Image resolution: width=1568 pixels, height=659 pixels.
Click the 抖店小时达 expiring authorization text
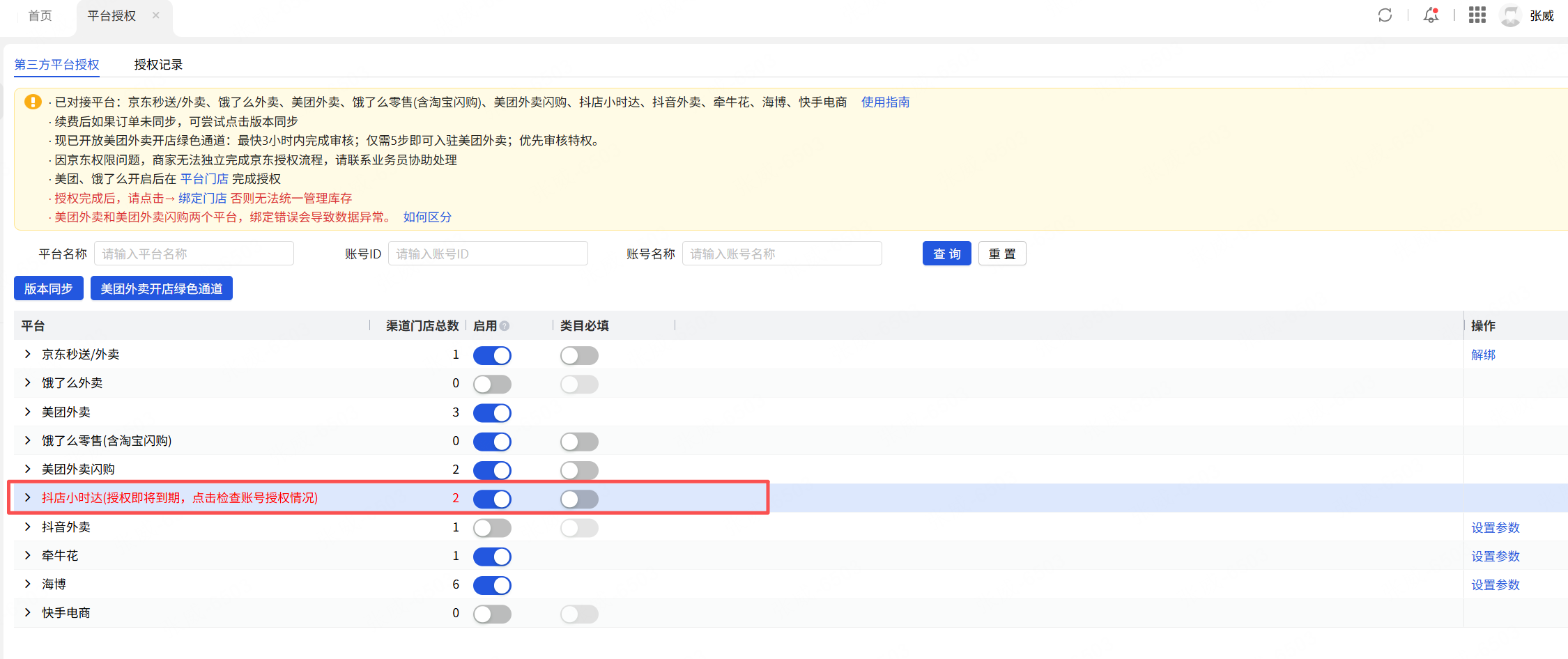(x=180, y=498)
